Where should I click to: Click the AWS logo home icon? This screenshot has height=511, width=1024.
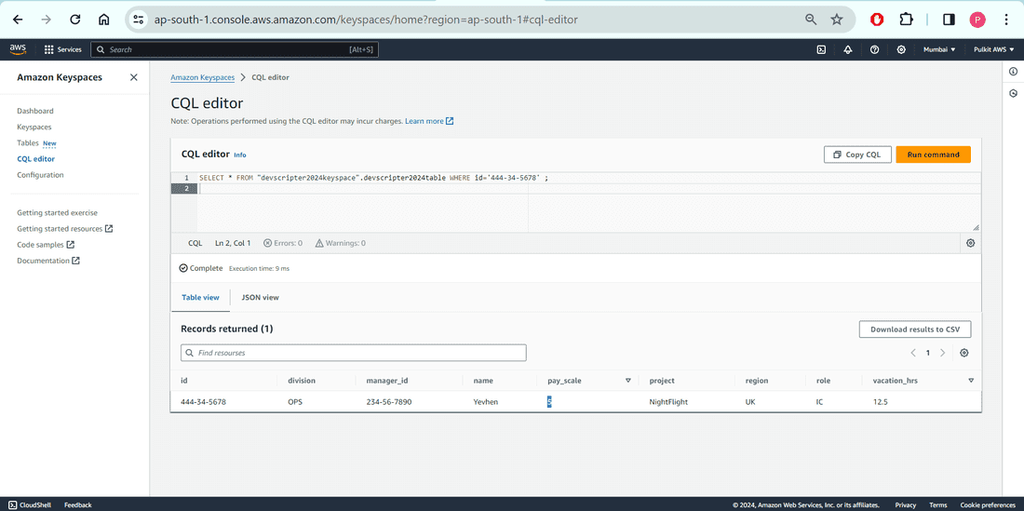pos(18,49)
